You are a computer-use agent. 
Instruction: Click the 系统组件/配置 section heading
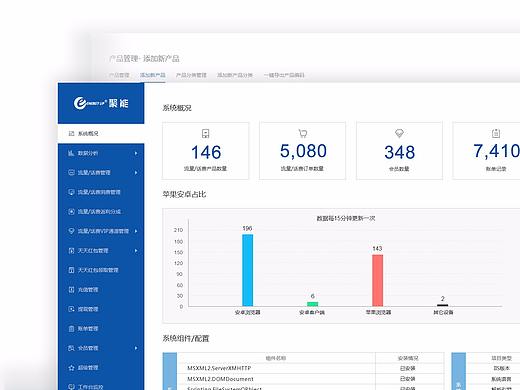(x=186, y=339)
